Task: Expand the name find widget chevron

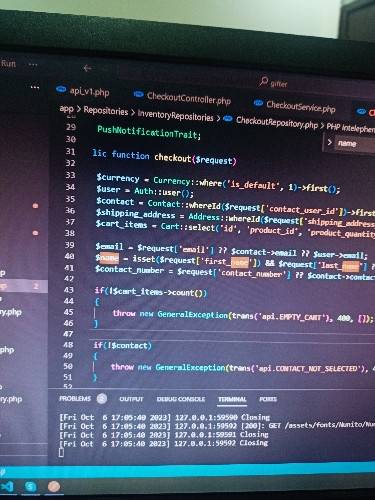Action: point(329,142)
